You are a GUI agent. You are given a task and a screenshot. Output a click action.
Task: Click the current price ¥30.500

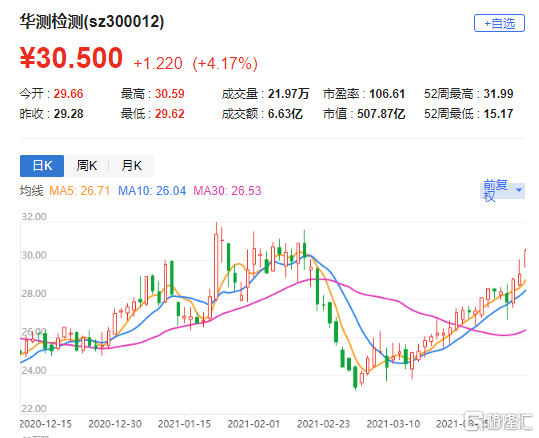point(71,58)
